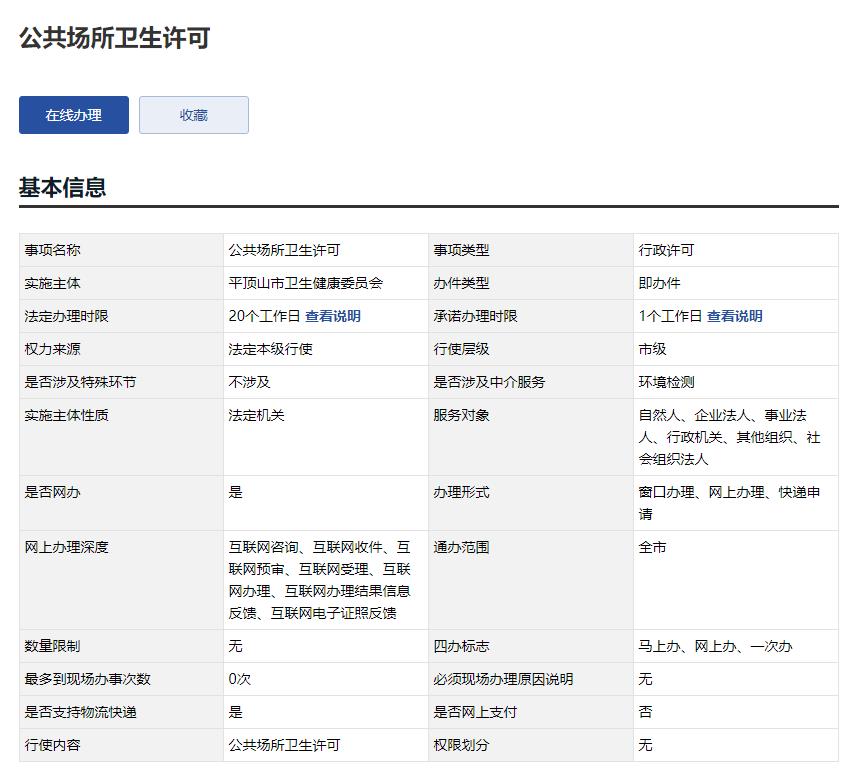This screenshot has width=848, height=769.
Task: Select the 环境检测 value
Action: [666, 382]
